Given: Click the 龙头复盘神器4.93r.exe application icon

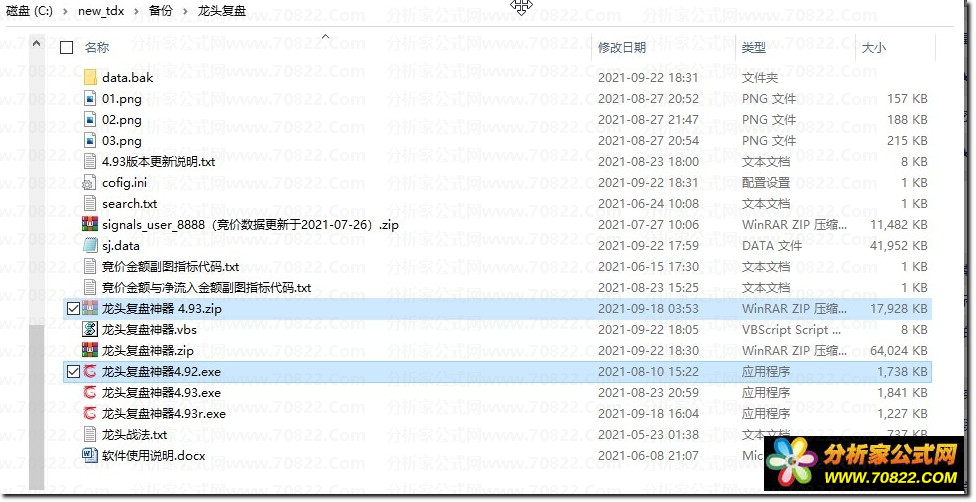Looking at the screenshot, I should (90, 414).
